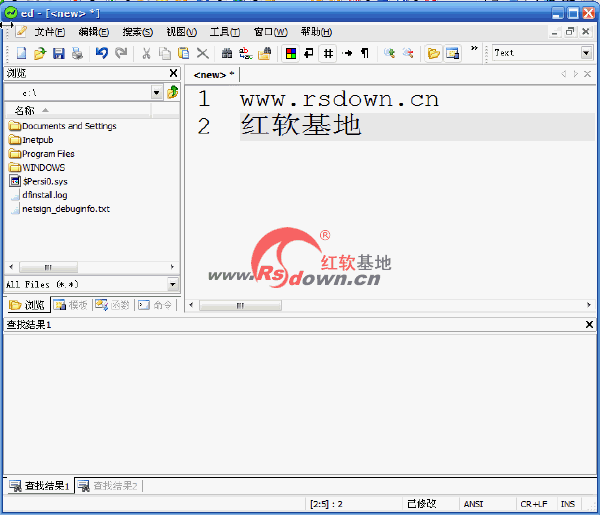The width and height of the screenshot is (600, 515).
Task: Toggle tab marks arrow button
Action: 347,53
